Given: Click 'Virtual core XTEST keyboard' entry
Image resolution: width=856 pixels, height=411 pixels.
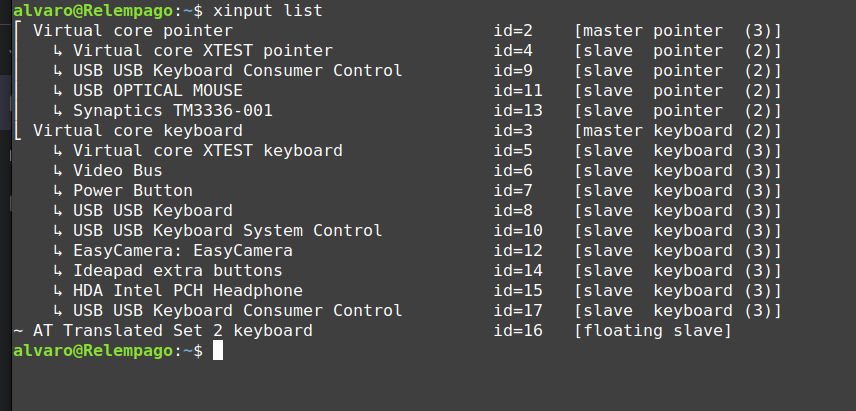Looking at the screenshot, I should [207, 151].
